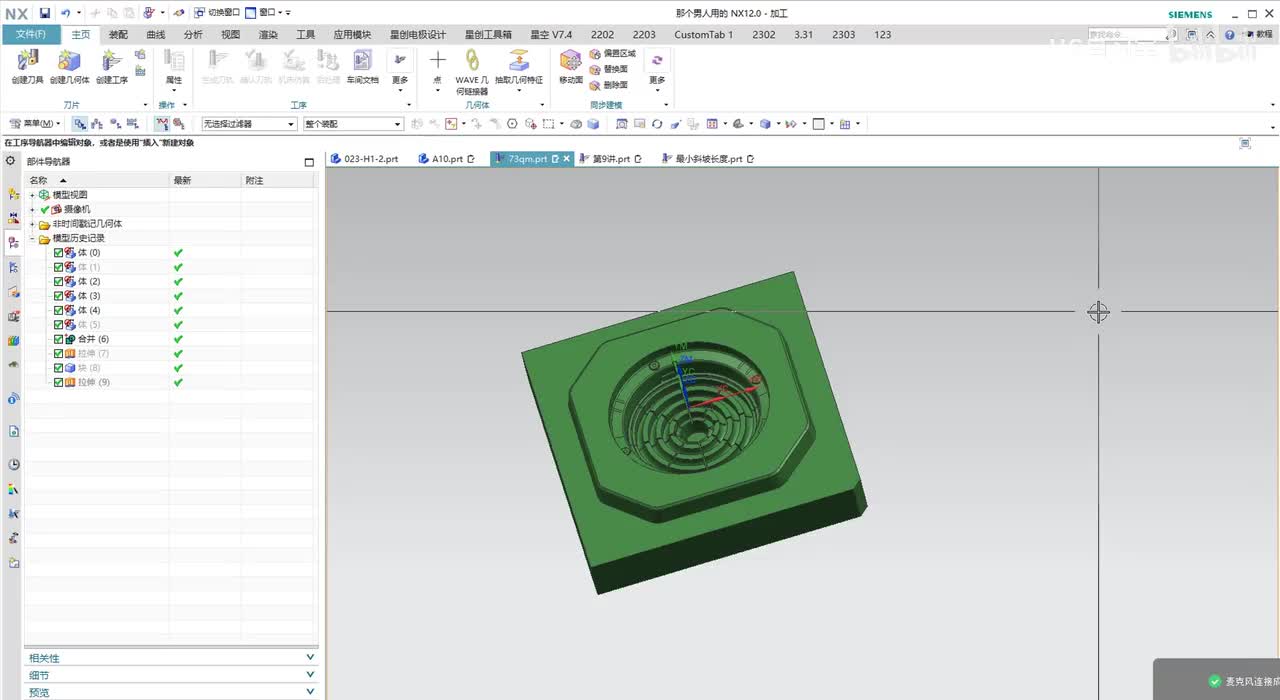Click the fit view icon in toolbar

(621, 124)
